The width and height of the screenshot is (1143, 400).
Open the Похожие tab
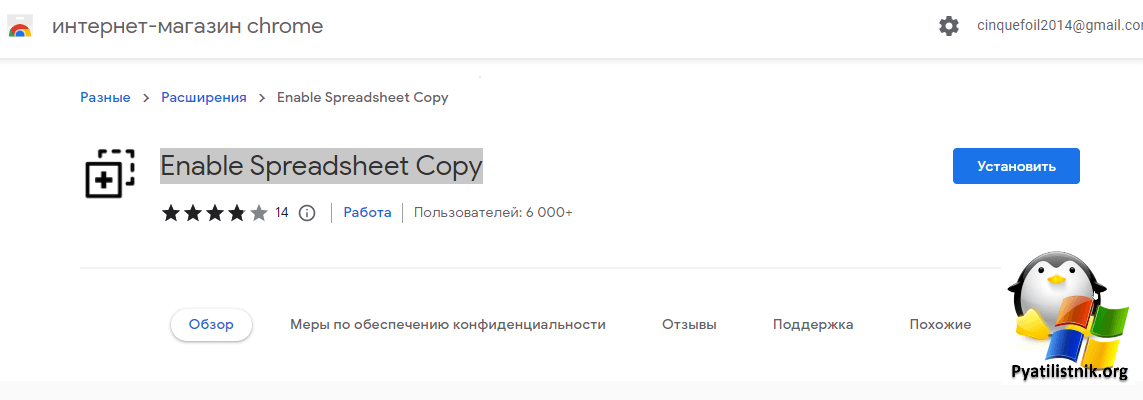(940, 324)
